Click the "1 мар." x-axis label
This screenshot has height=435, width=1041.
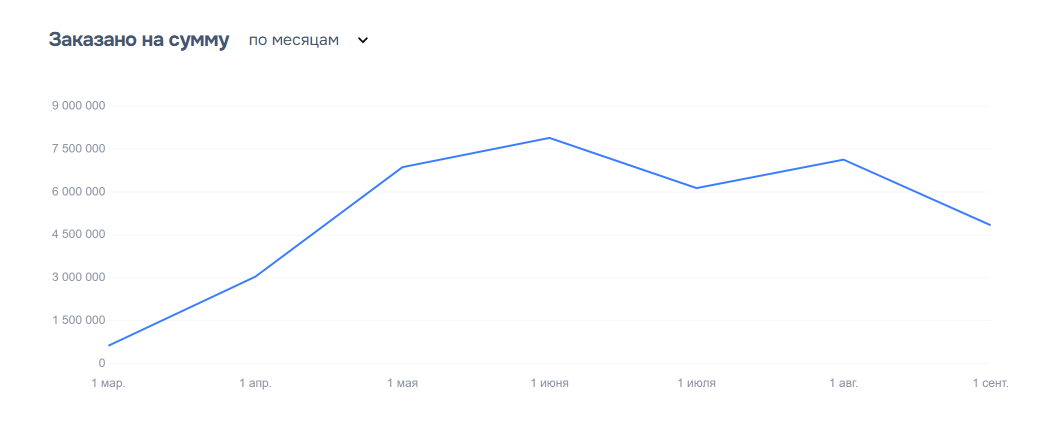108,383
